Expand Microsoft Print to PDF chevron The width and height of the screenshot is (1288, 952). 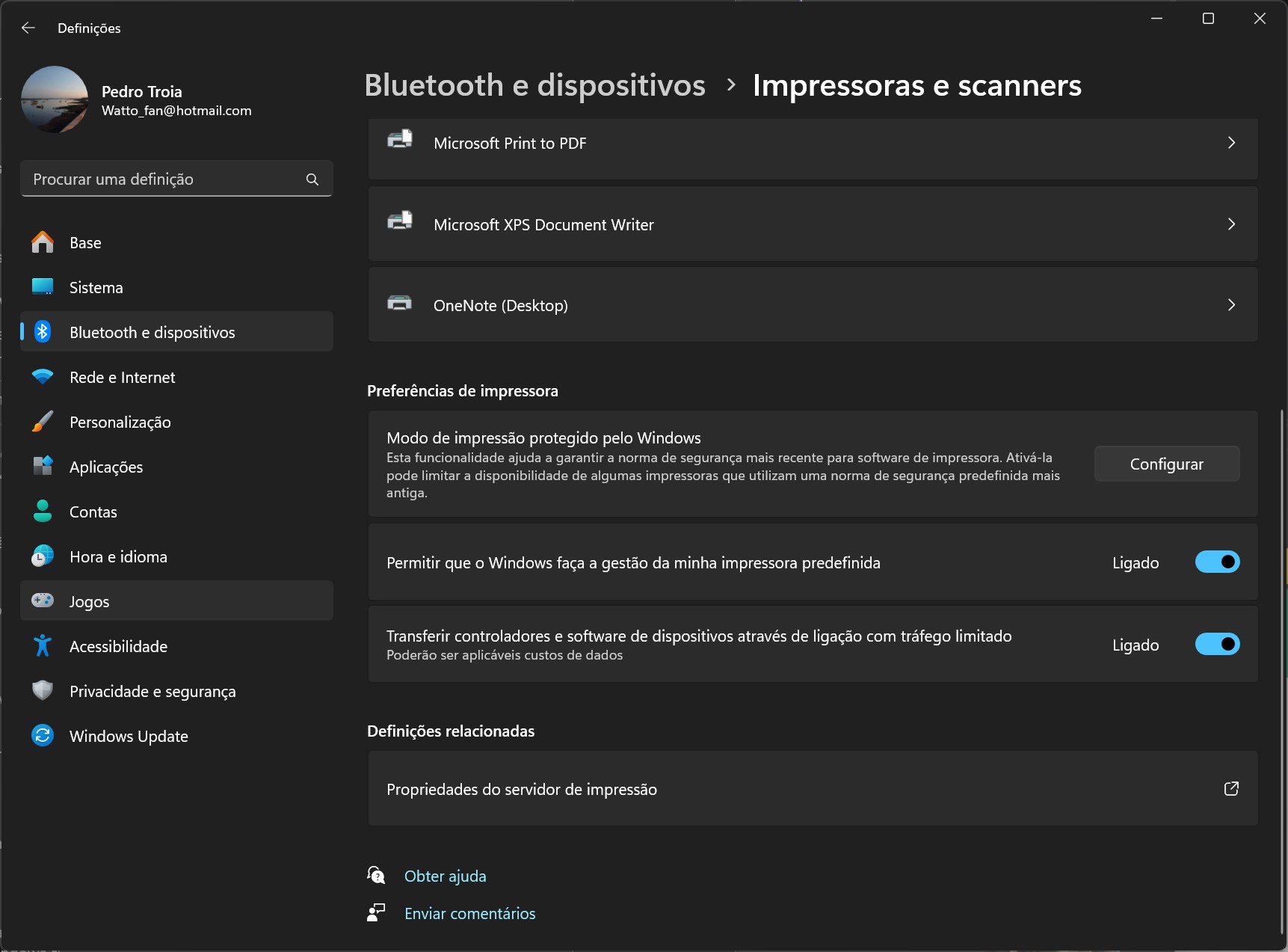click(1231, 143)
